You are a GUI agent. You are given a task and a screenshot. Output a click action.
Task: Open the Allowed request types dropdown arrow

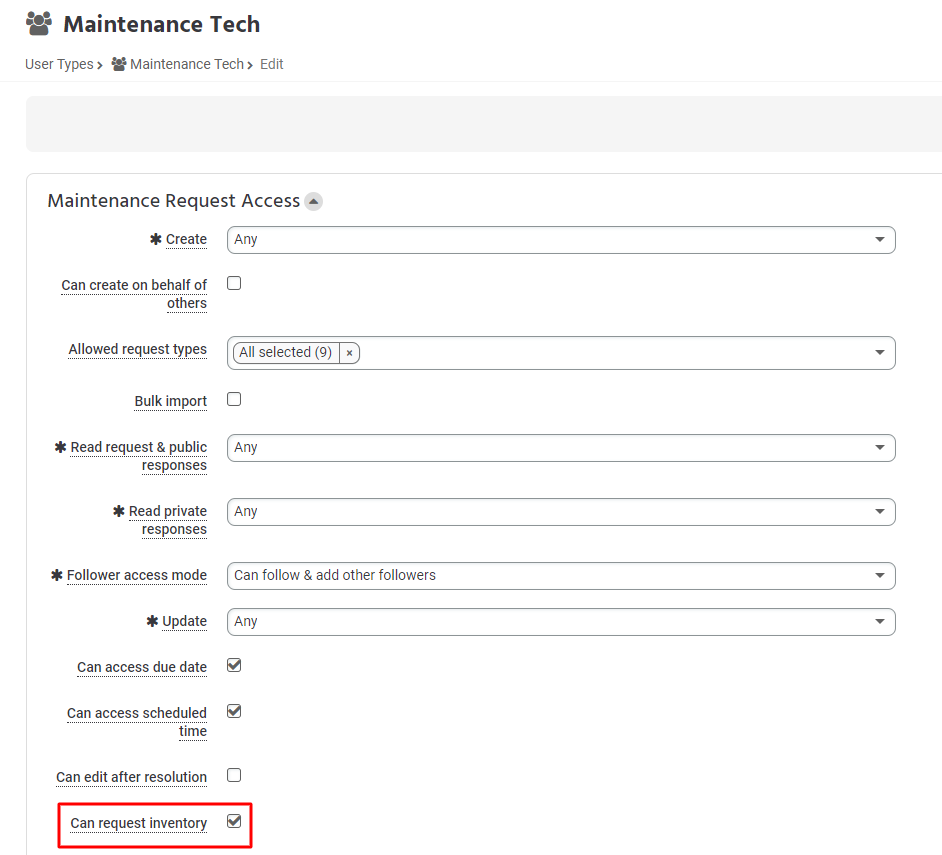click(x=880, y=353)
